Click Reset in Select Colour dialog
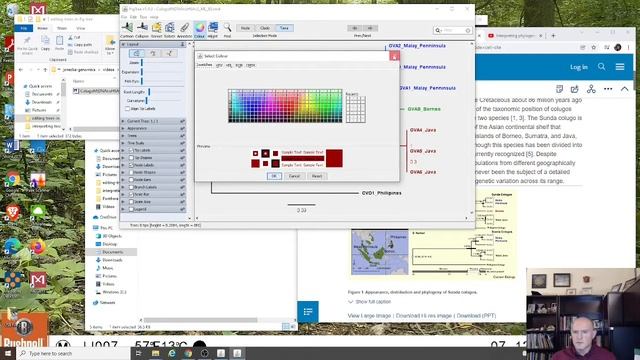This screenshot has width=640, height=360. [x=317, y=176]
